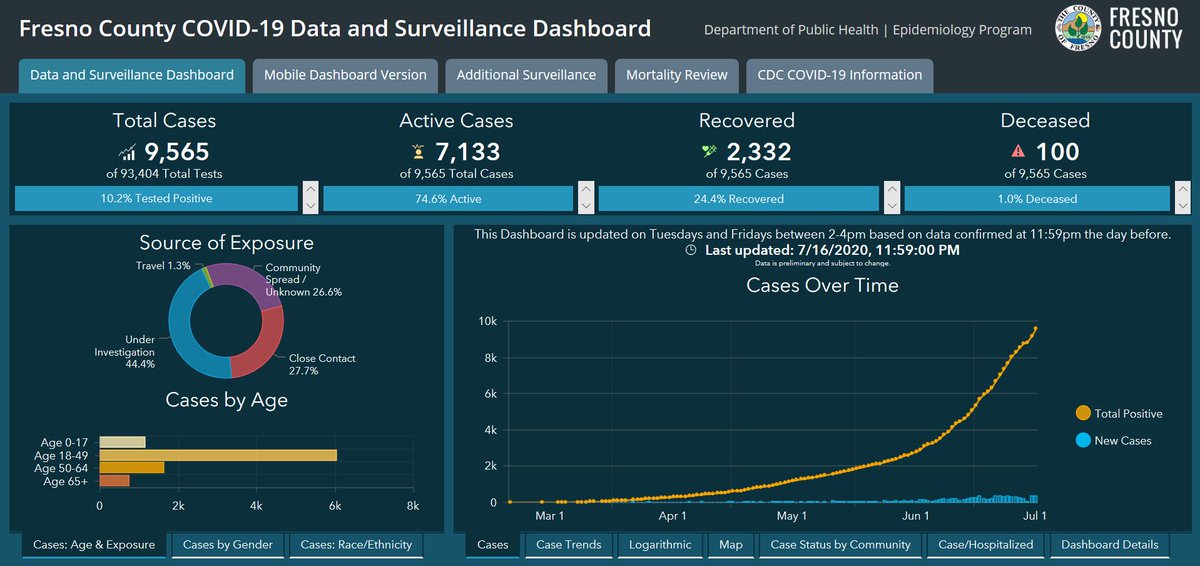Click the Cases Over Time chart title
Viewport: 1200px width, 566px height.
click(x=823, y=285)
